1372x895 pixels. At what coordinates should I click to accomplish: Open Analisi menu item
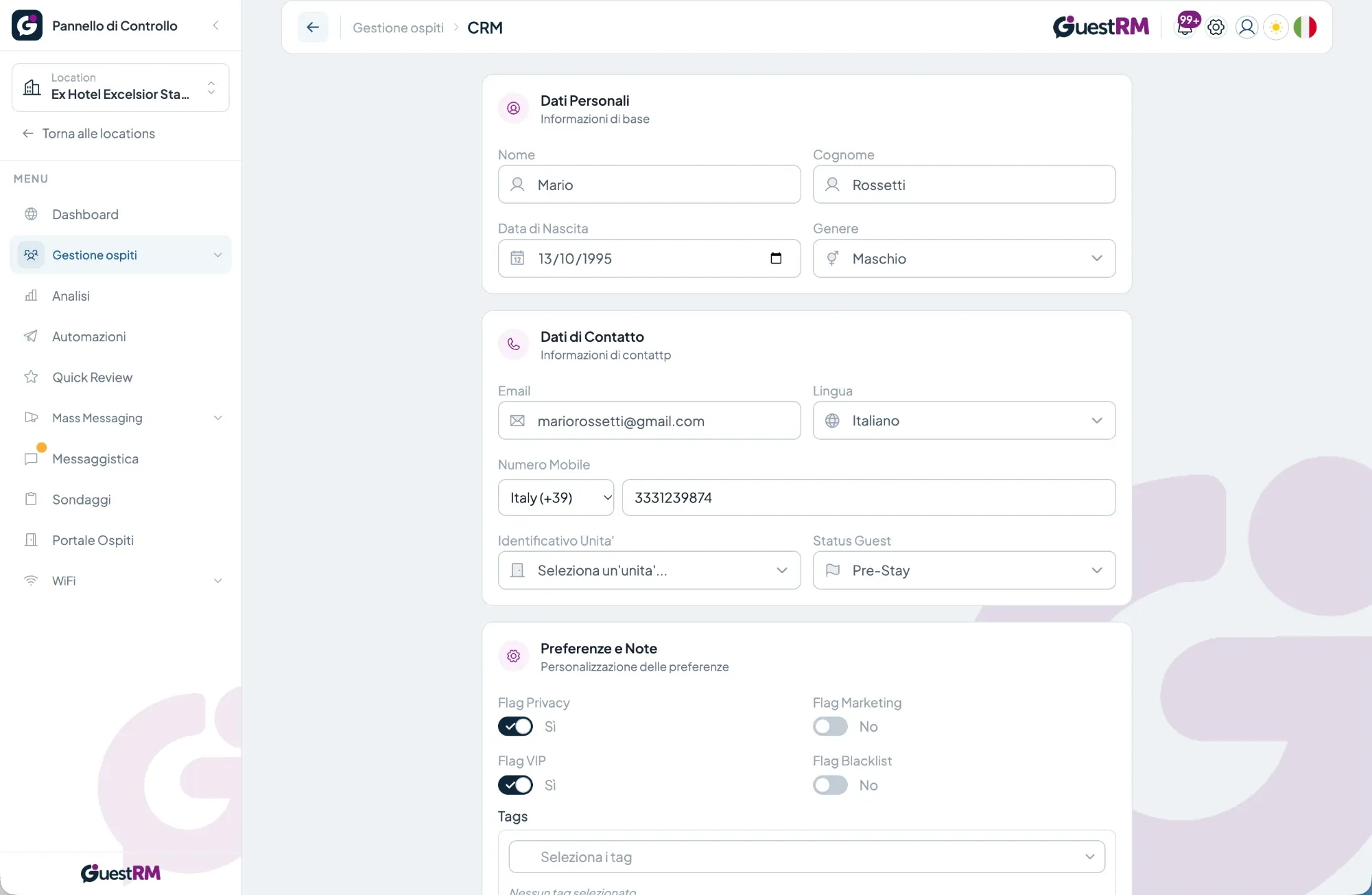[121, 296]
